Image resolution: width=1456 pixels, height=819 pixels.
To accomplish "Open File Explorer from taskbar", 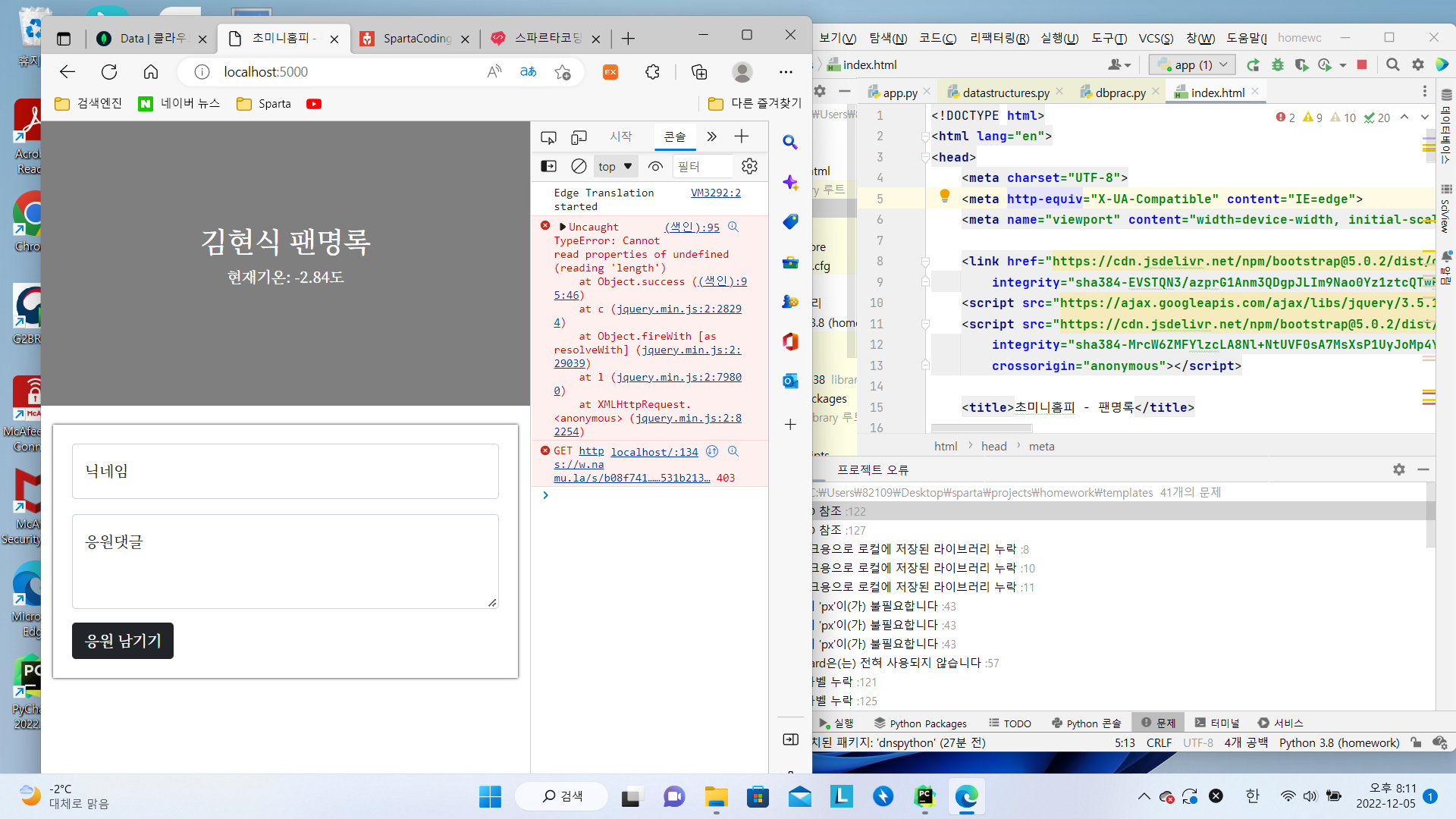I will pos(716,796).
